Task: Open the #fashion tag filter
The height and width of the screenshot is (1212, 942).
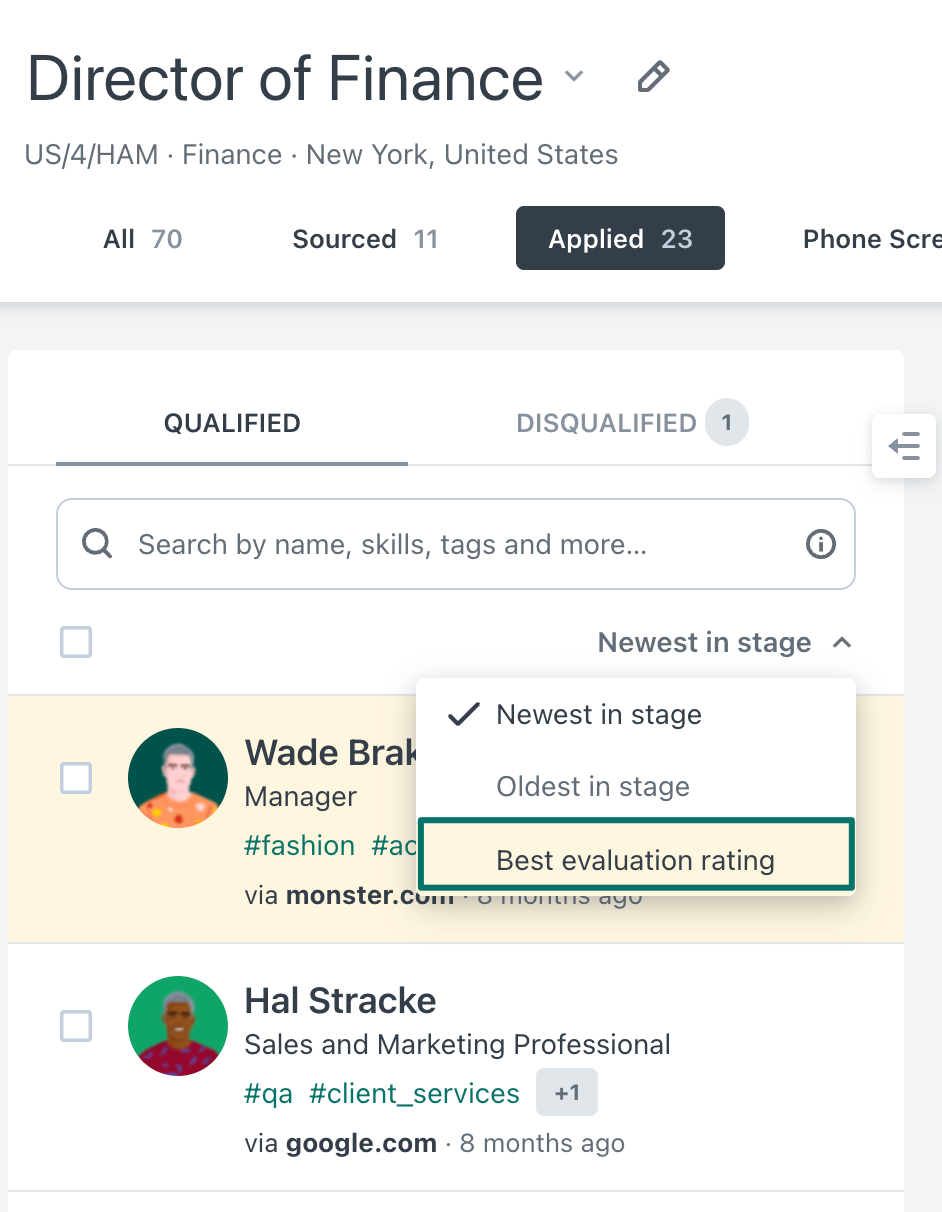Action: point(300,845)
